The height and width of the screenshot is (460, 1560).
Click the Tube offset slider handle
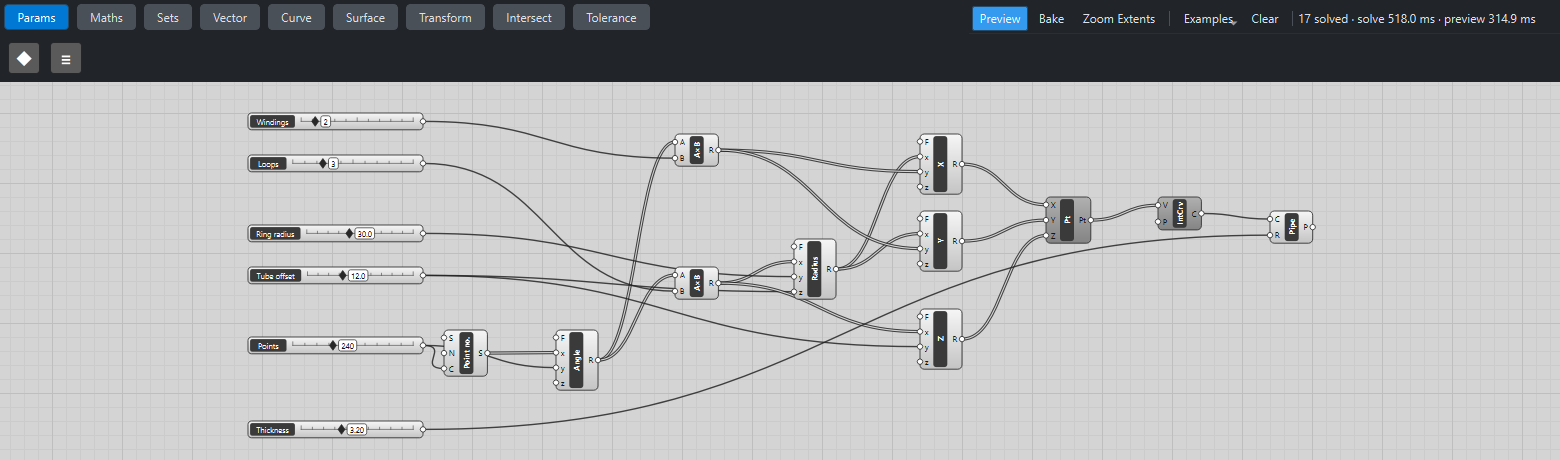pos(343,275)
